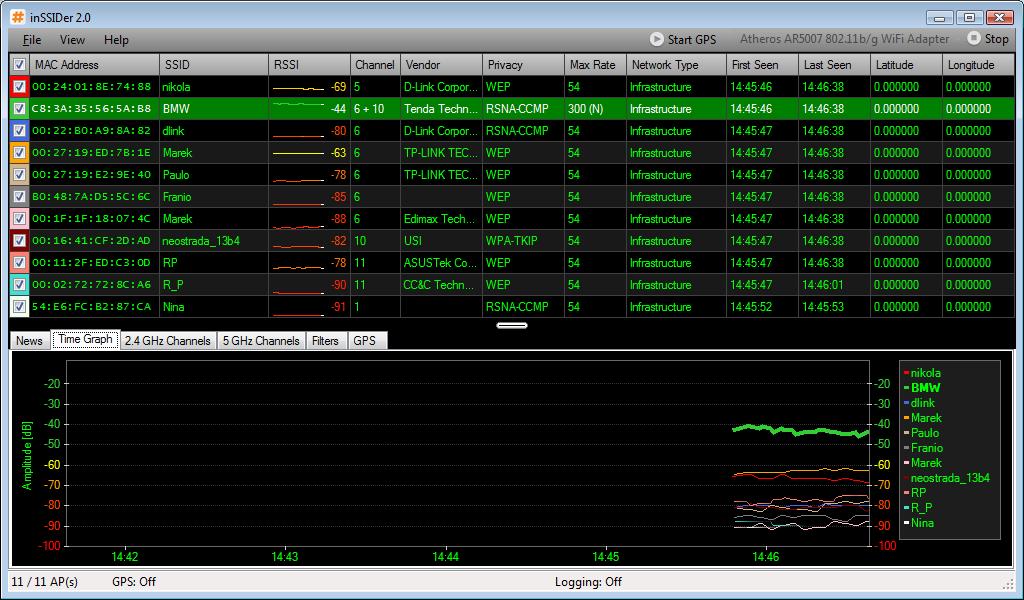Click the Last Seen column header
This screenshot has width=1024, height=600.
coord(834,65)
